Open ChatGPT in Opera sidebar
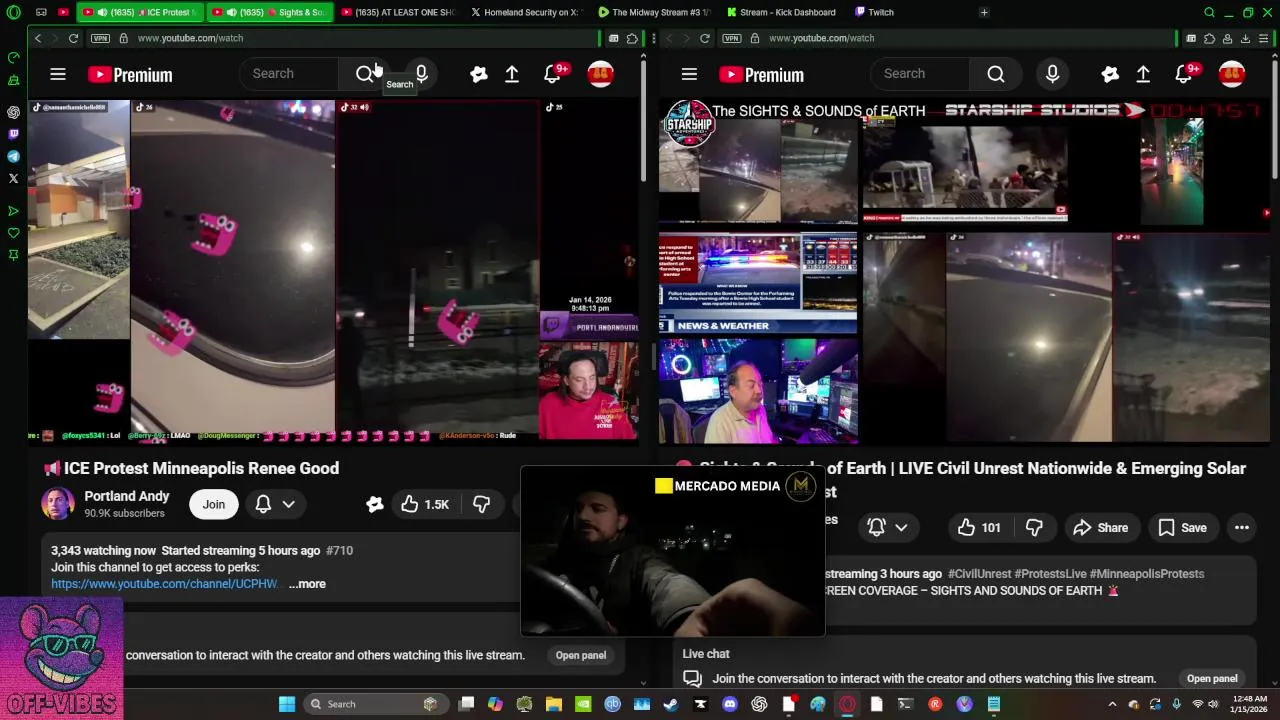1280x720 pixels. pos(13,112)
